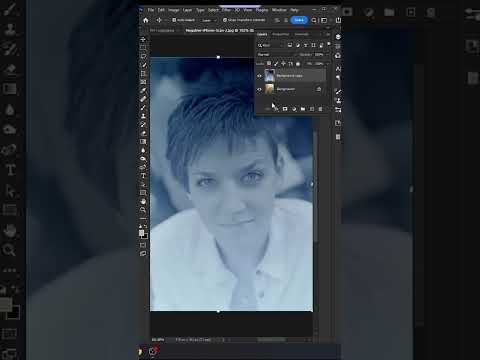Open the File menu
This screenshot has height=360, width=480.
click(x=151, y=10)
